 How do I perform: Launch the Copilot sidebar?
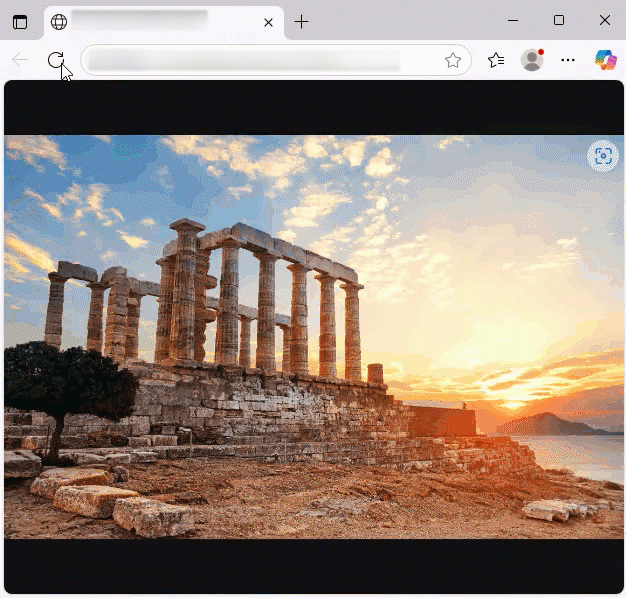606,60
